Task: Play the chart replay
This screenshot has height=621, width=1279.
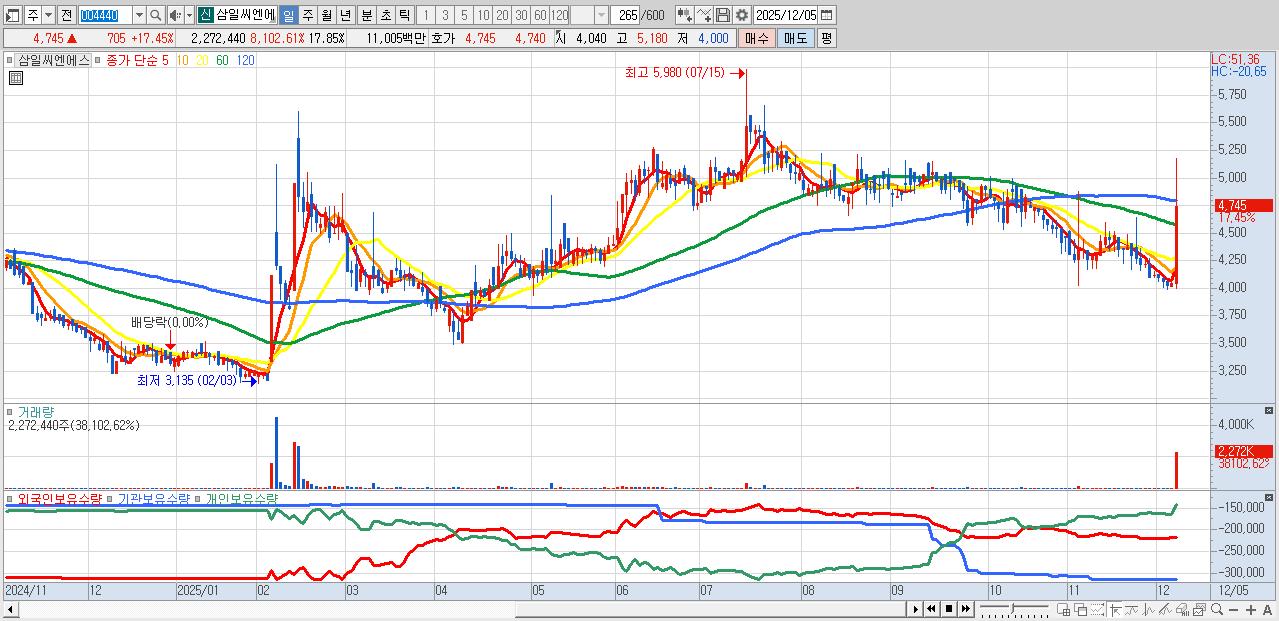Action: click(915, 609)
